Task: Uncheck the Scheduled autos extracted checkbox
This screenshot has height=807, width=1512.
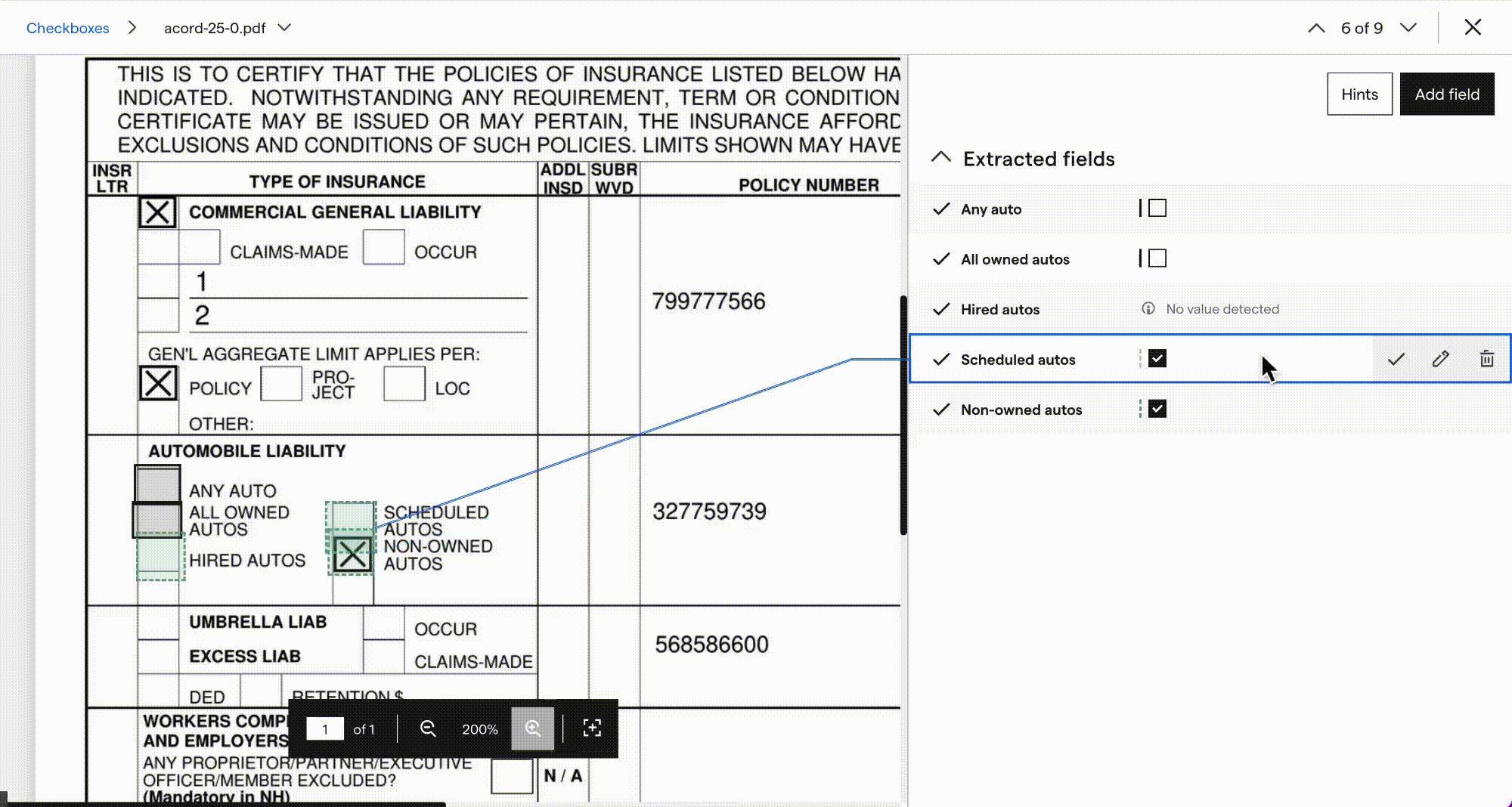Action: [x=1157, y=358]
